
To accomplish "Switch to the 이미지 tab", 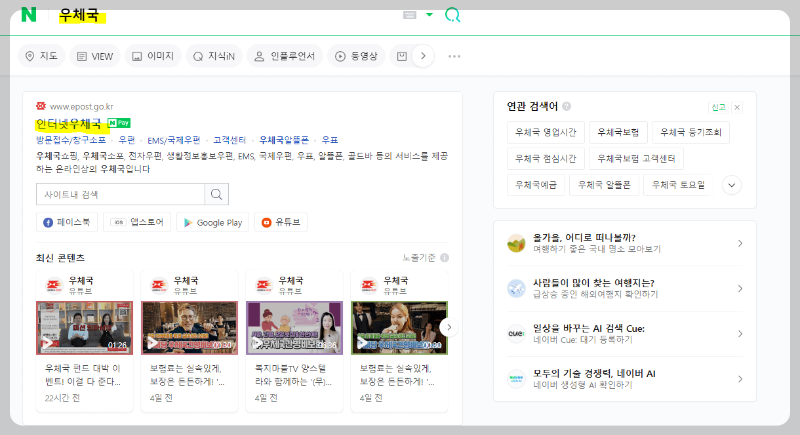I will (x=153, y=56).
